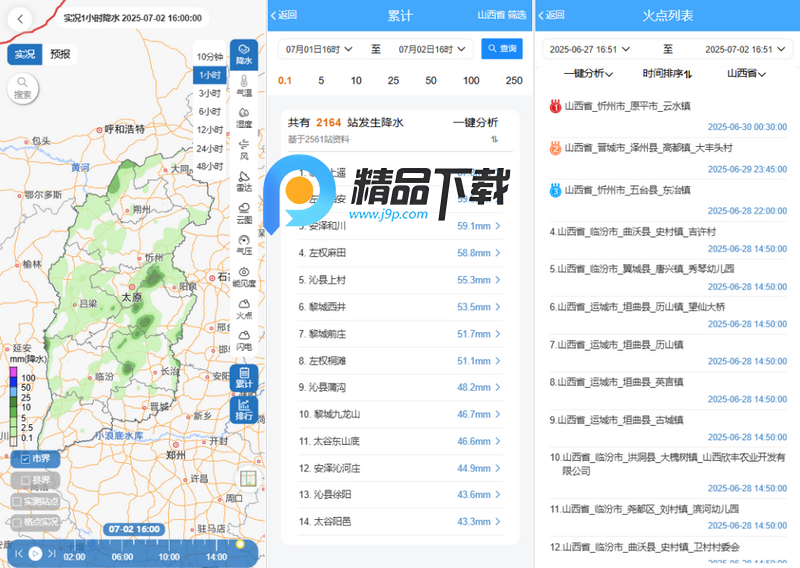800x568 pixels.
Task: Click 一键分析 in the rainfall station card
Action: 475,122
